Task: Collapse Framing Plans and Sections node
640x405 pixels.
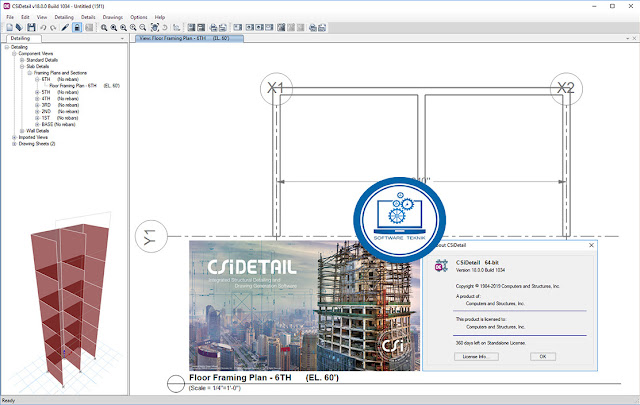Action: (29, 73)
